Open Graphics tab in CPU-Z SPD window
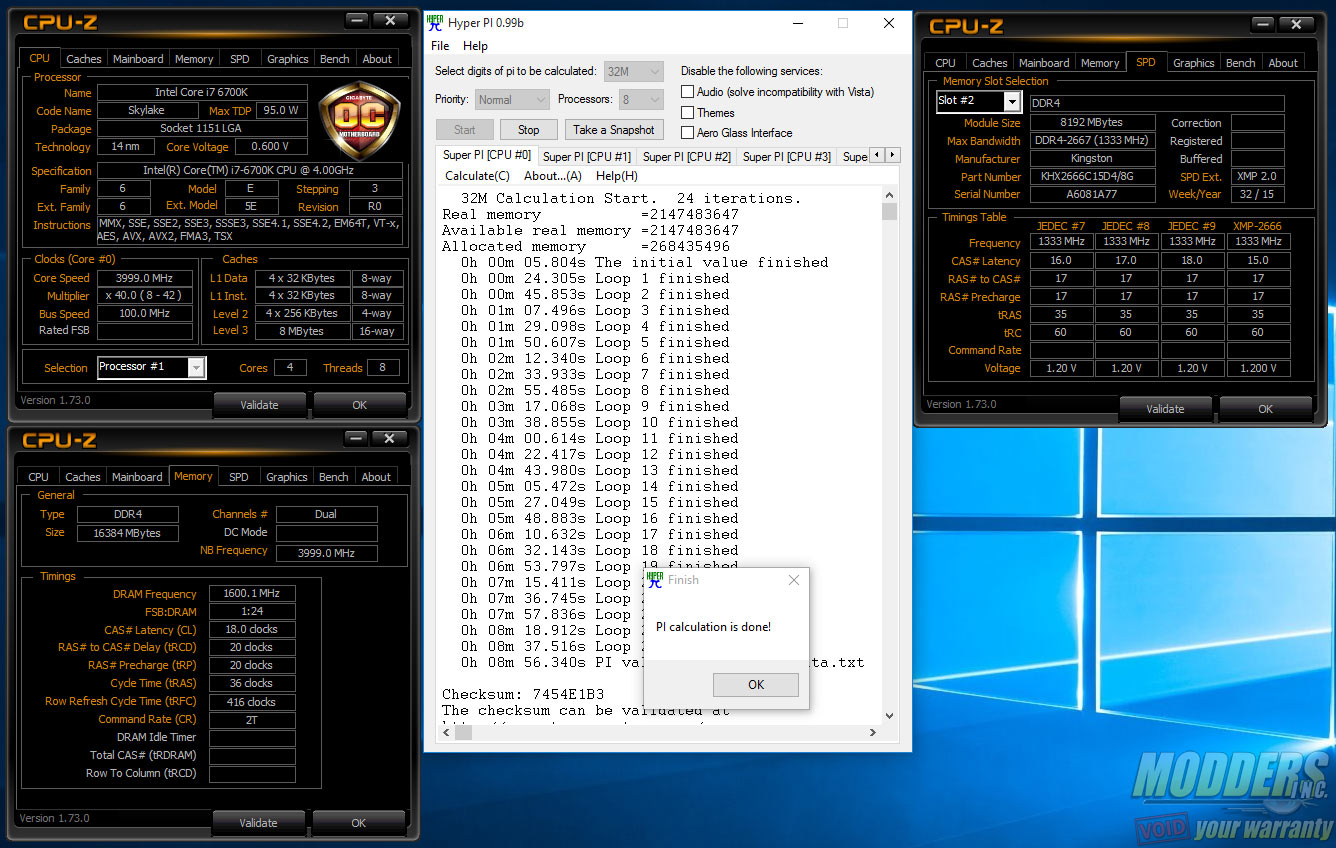1336x848 pixels. (1193, 63)
